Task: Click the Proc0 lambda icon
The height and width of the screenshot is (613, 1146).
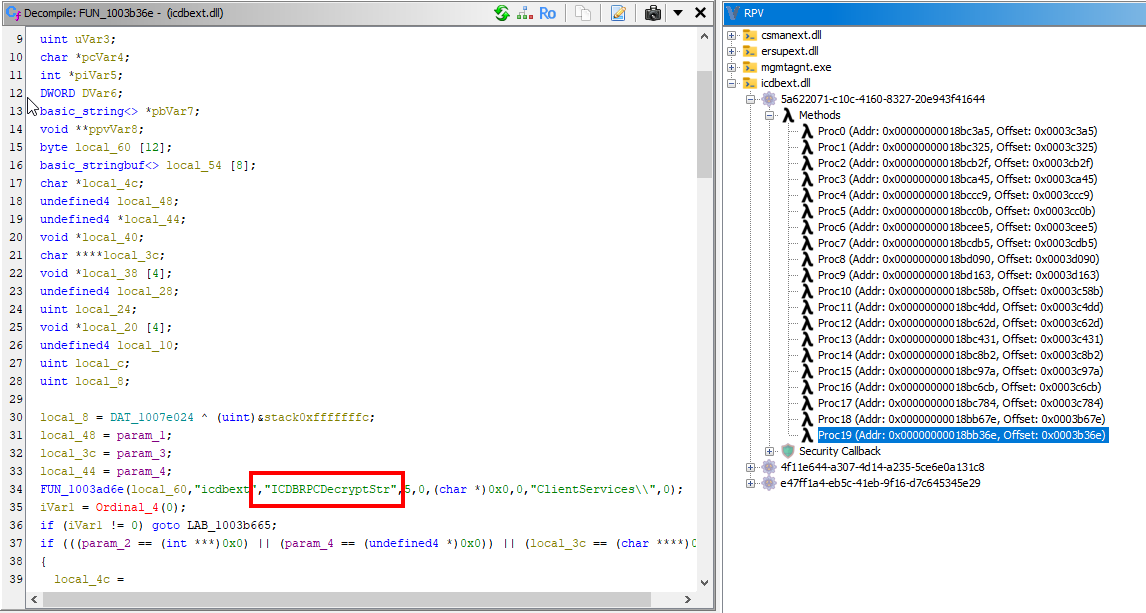Action: tap(807, 132)
